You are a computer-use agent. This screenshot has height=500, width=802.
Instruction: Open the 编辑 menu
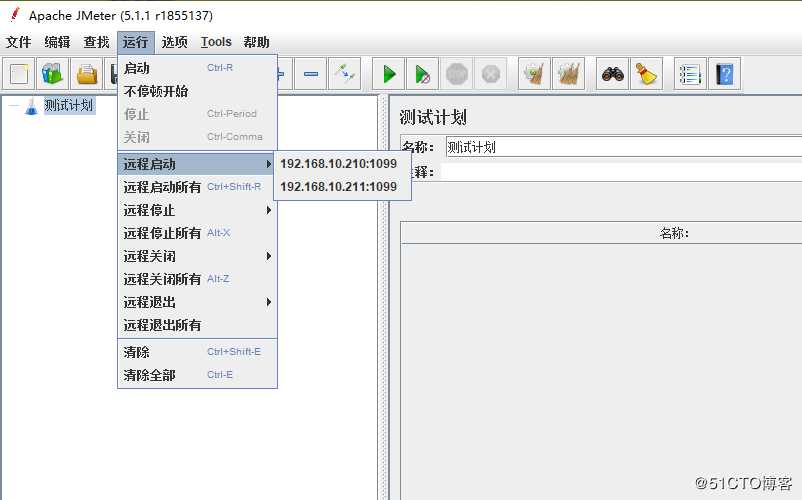(57, 42)
